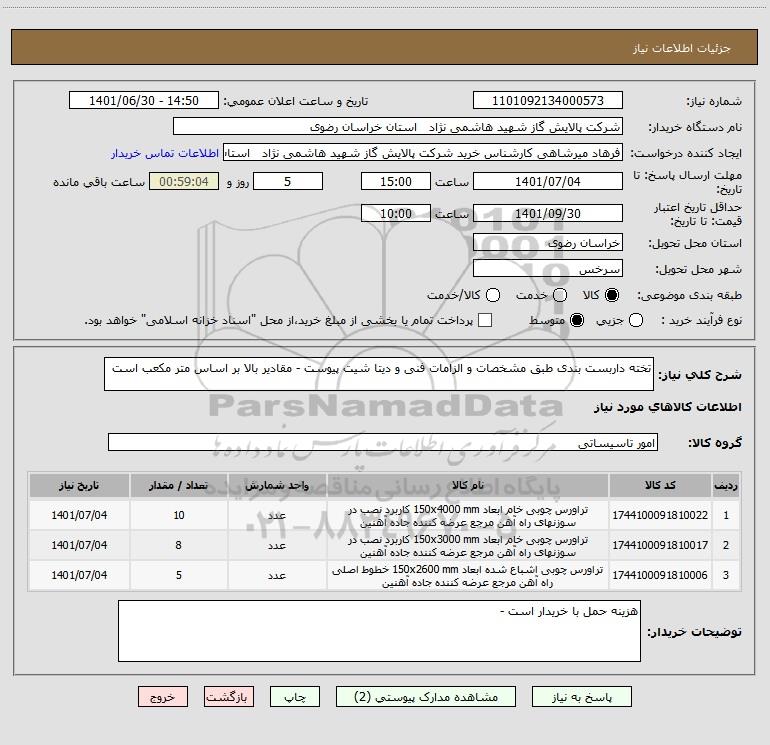This screenshot has width=770, height=745.
Task: Select the جزیی purchase type radio
Action: pos(636,321)
